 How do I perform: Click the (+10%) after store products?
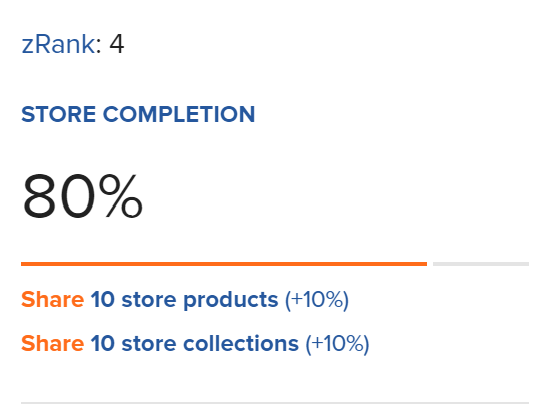(x=317, y=300)
